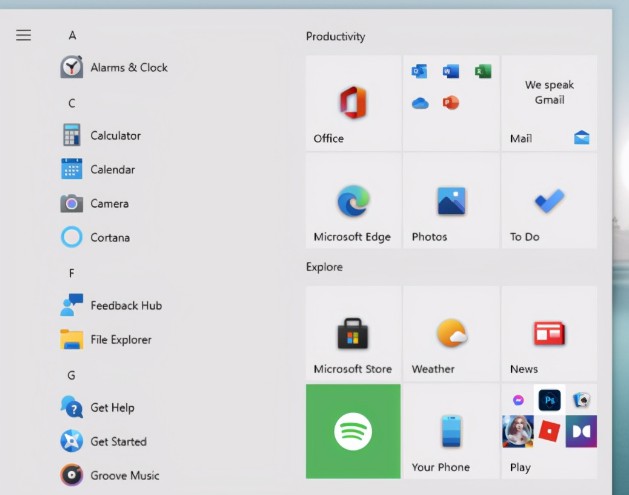Open Get Started app
This screenshot has width=629, height=495.
point(103,442)
